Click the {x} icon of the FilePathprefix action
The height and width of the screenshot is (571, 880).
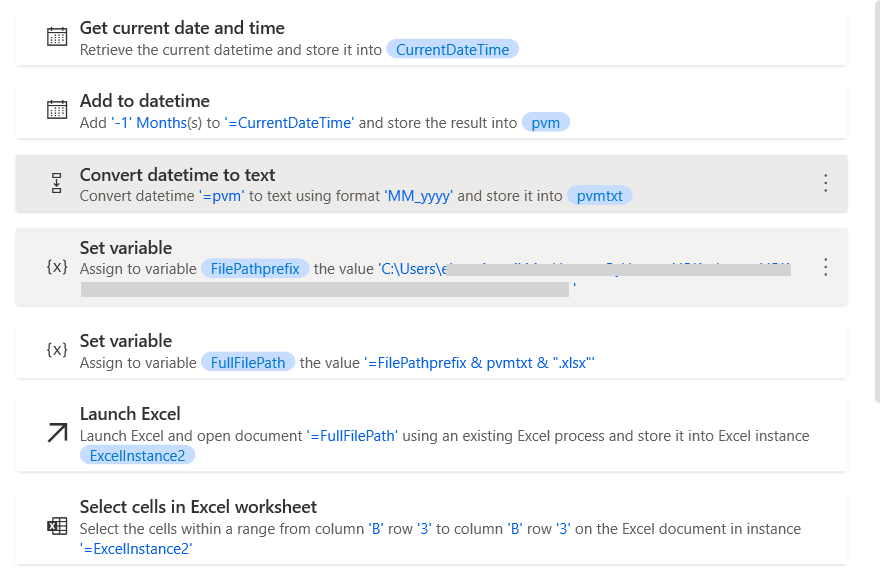click(x=57, y=267)
